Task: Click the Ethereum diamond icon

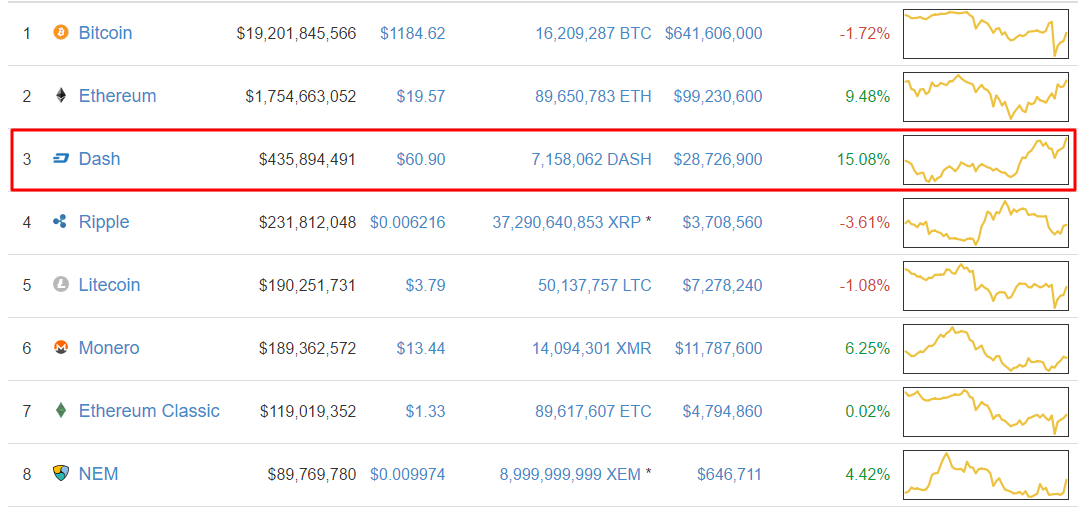Action: click(61, 95)
